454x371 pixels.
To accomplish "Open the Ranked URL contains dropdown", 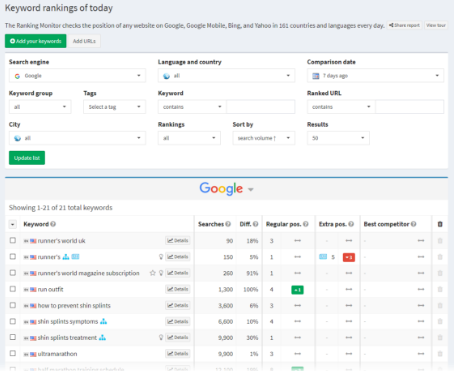I will point(341,107).
